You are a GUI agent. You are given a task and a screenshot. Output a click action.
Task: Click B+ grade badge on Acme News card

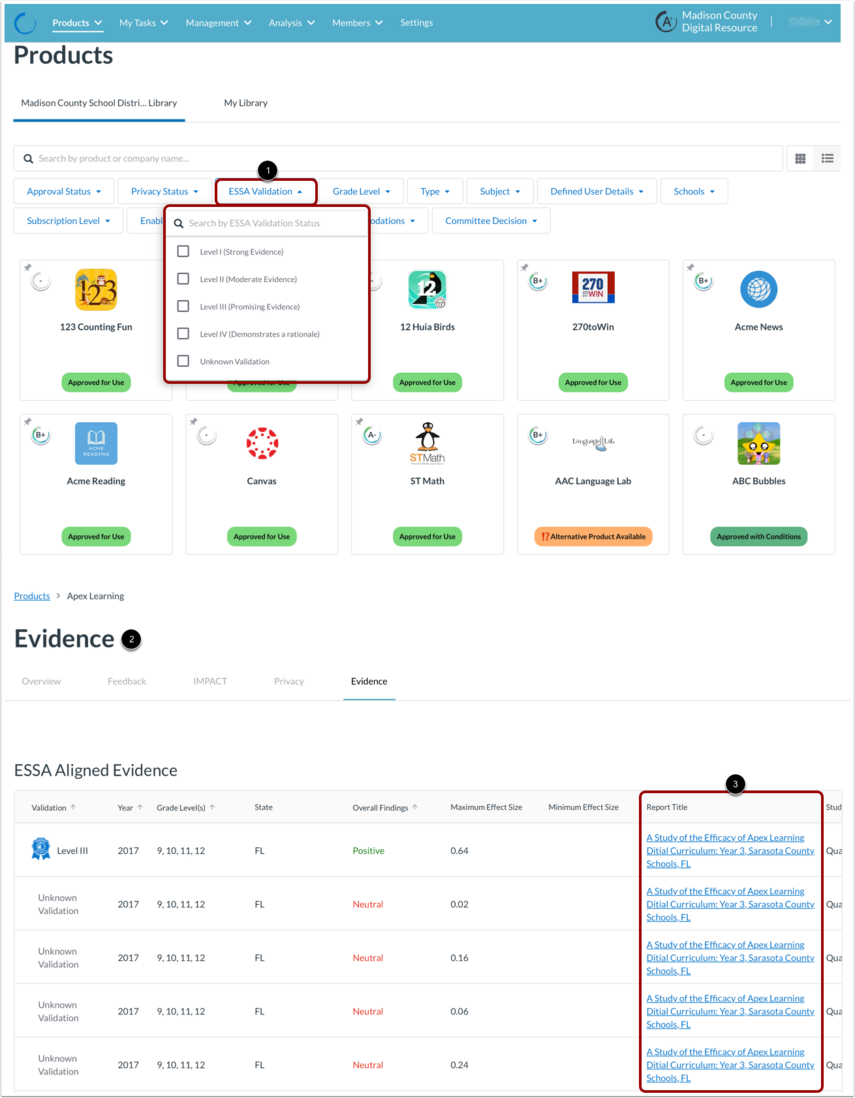click(704, 282)
